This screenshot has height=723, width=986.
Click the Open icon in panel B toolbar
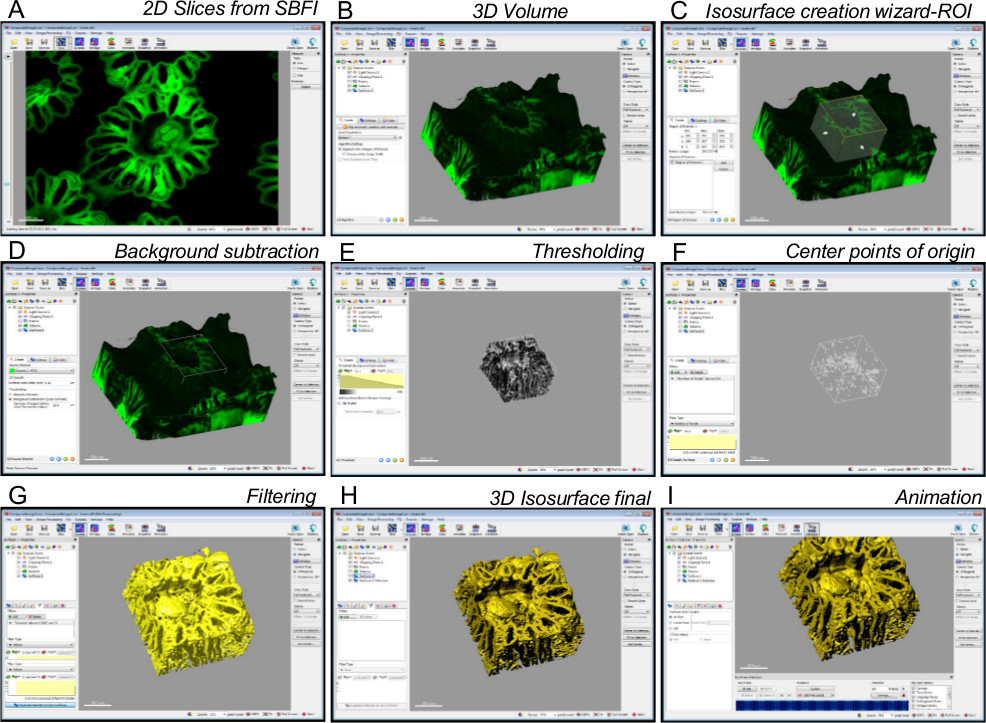pyautogui.click(x=344, y=43)
